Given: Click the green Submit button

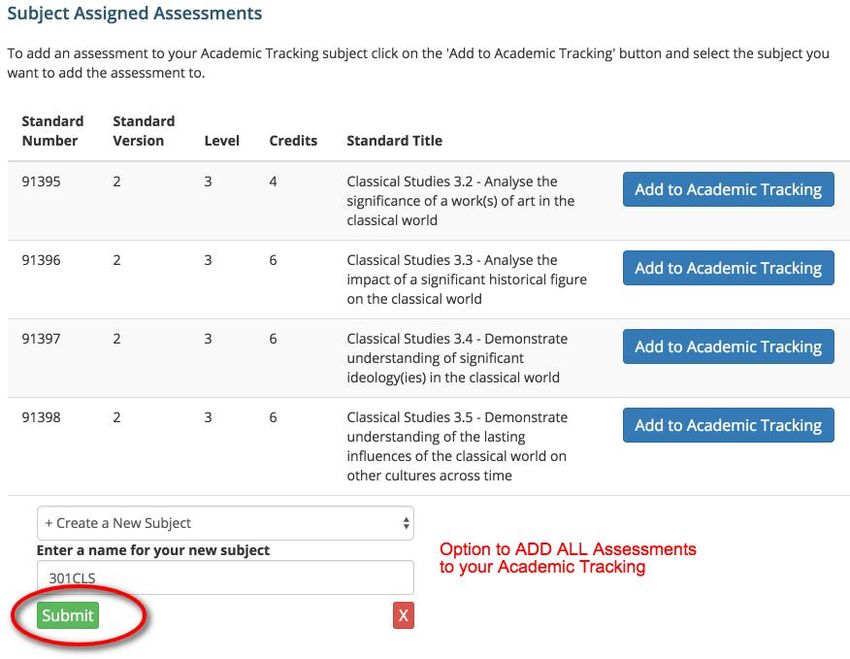Looking at the screenshot, I should [68, 615].
